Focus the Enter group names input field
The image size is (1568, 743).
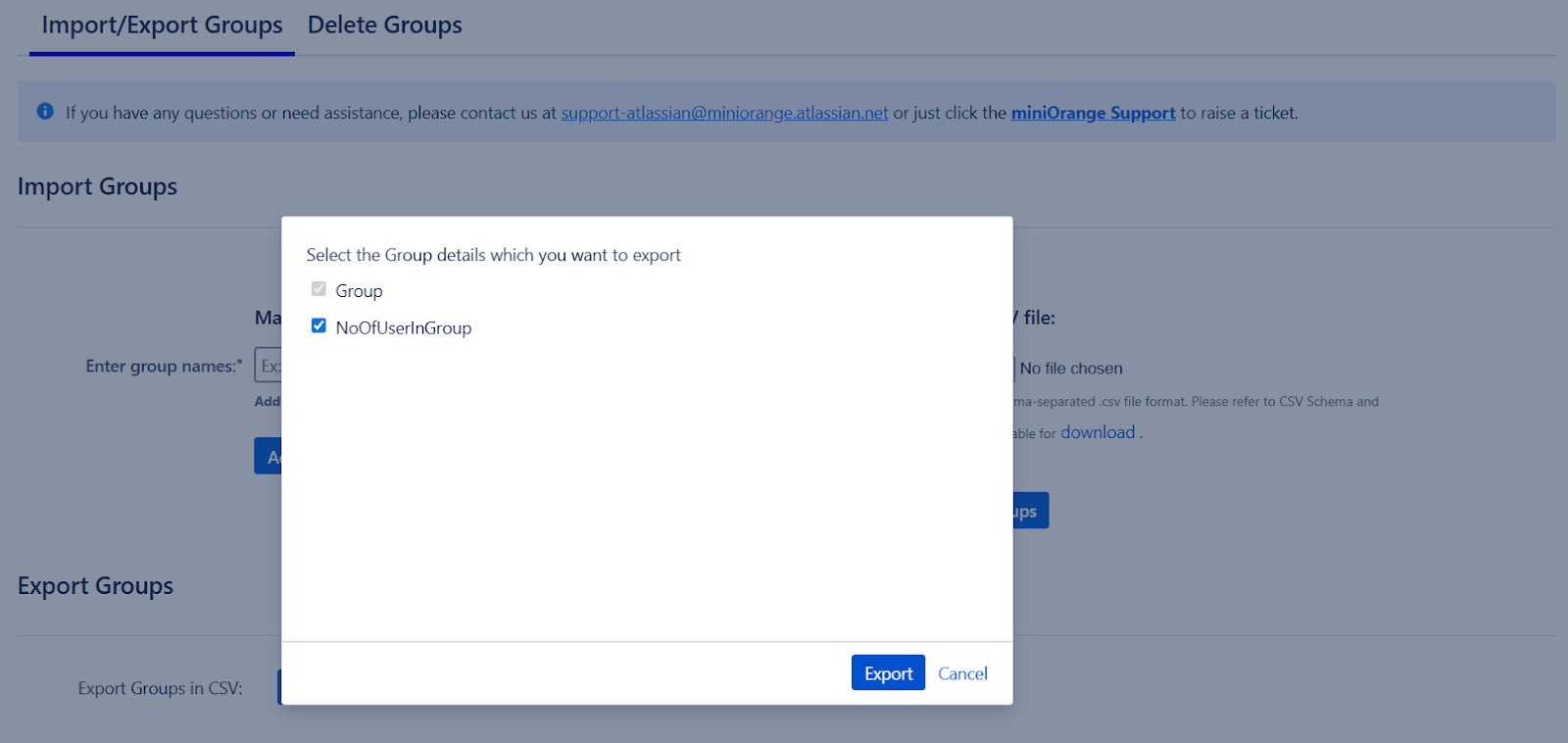pos(268,366)
